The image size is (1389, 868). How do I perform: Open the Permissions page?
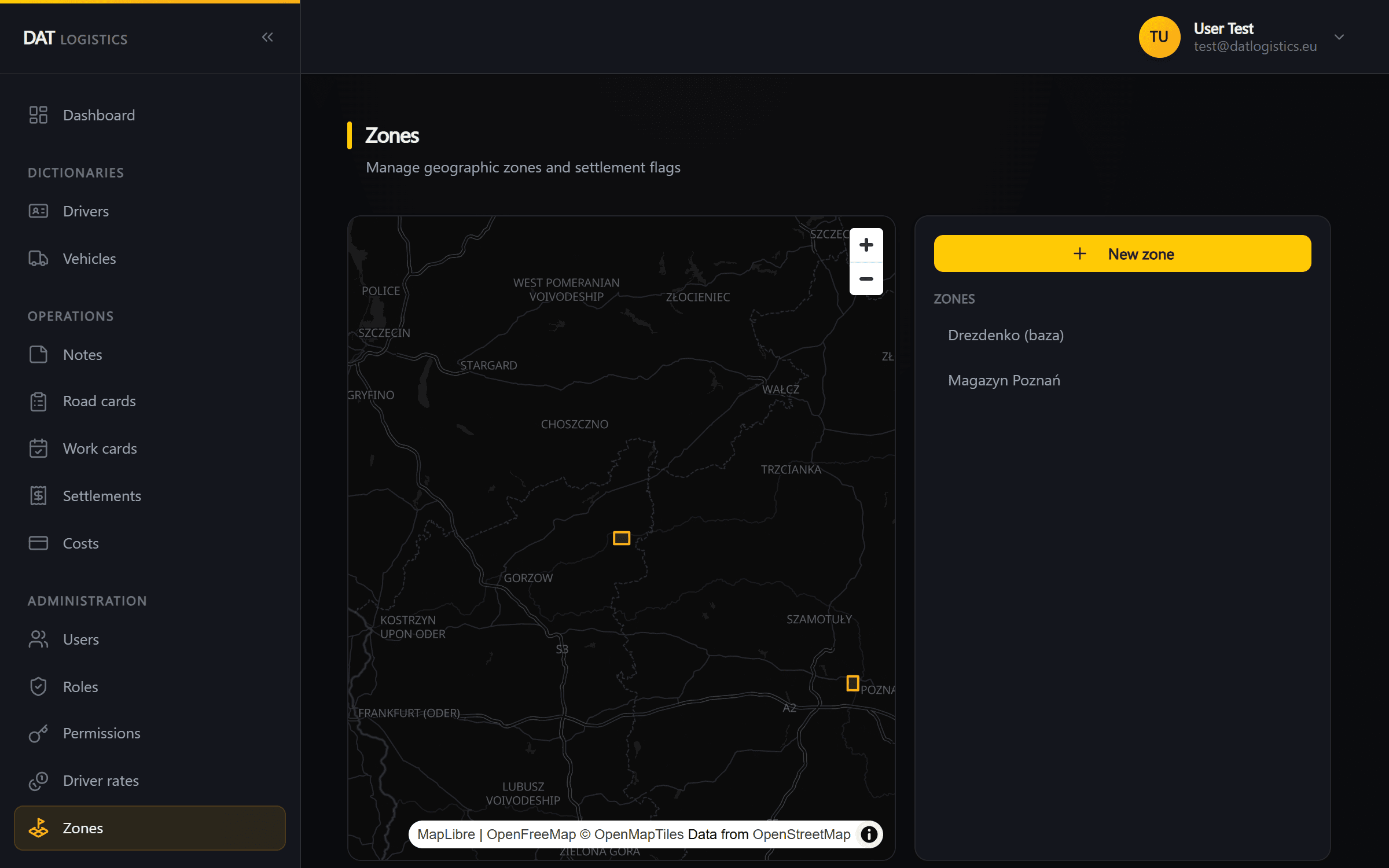point(150,733)
